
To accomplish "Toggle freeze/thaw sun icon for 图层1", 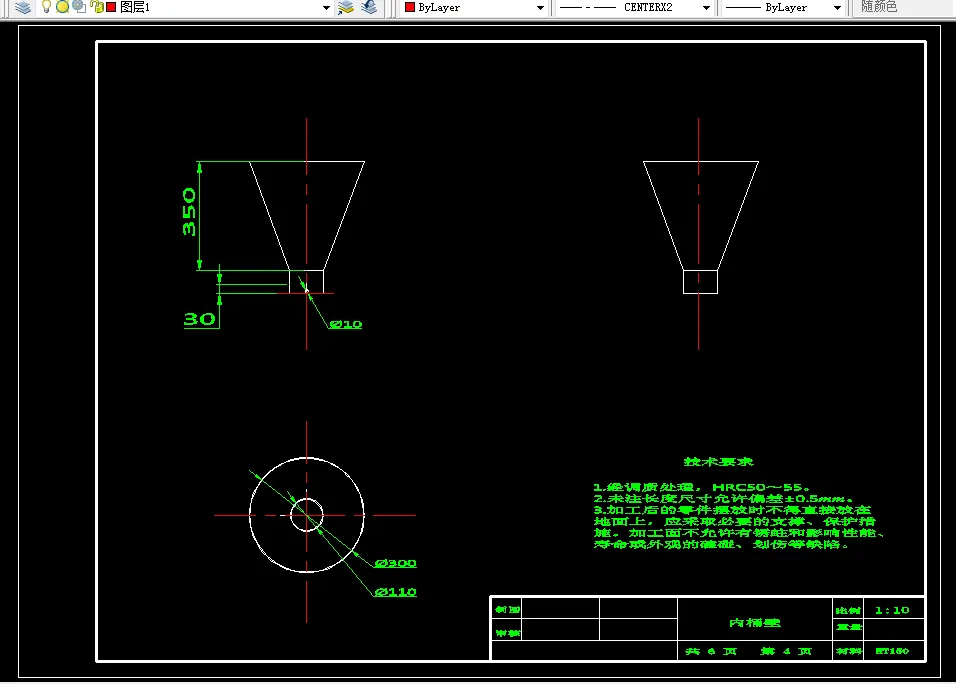I will (62, 7).
